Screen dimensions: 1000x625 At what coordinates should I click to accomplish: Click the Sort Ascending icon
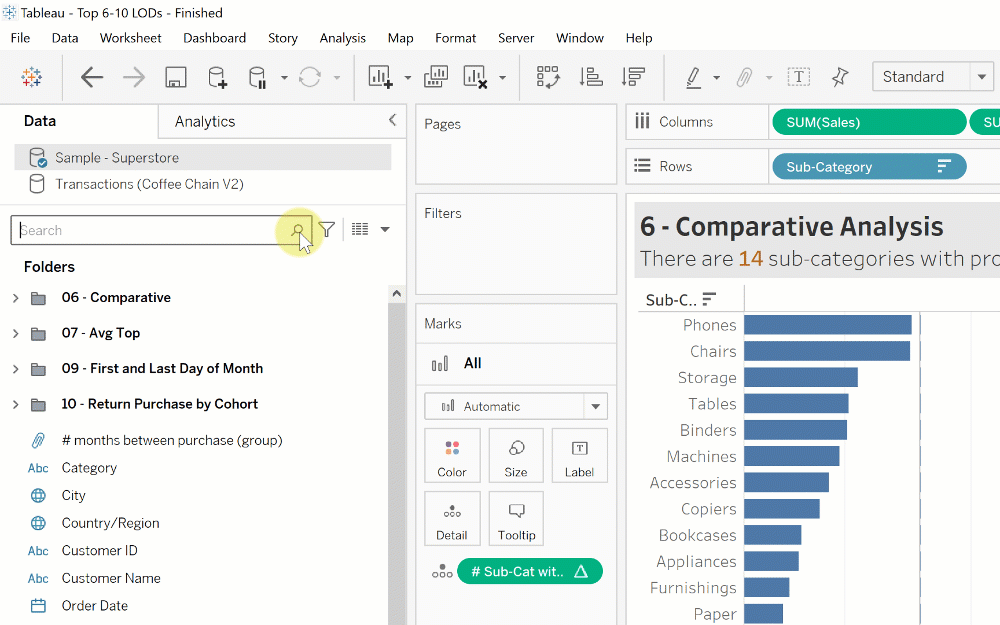(591, 77)
